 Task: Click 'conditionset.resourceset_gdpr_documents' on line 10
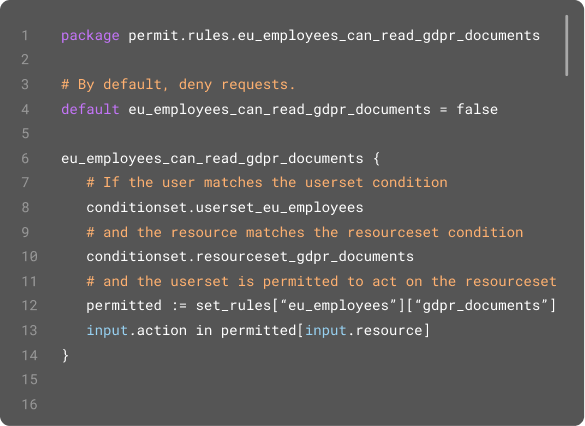coord(250,257)
